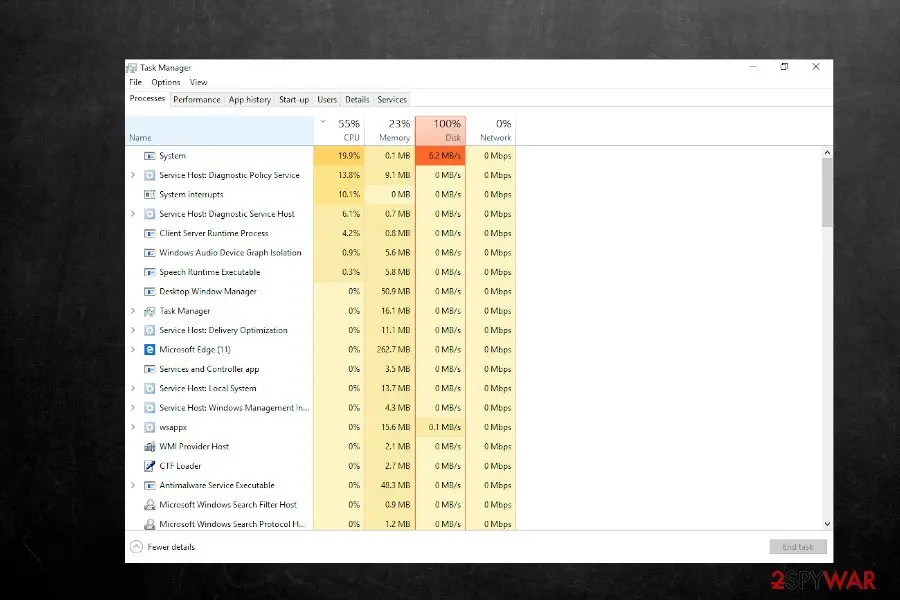Switch to the Details tab
Screen dimensions: 900x600
(x=357, y=99)
